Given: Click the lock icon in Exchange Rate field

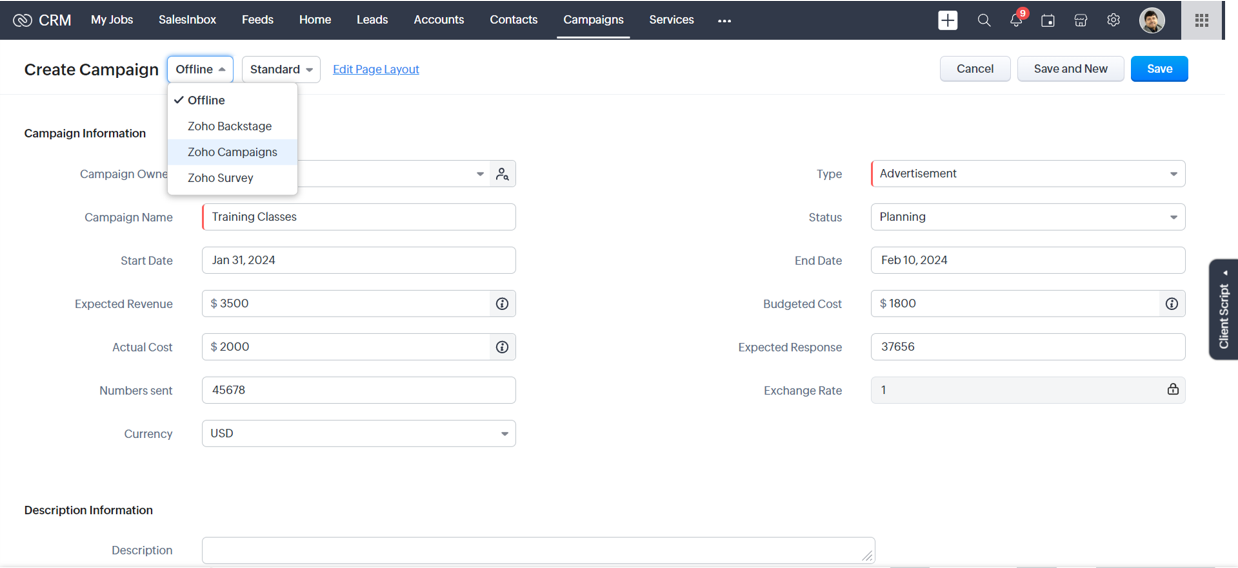Looking at the screenshot, I should [1173, 390].
